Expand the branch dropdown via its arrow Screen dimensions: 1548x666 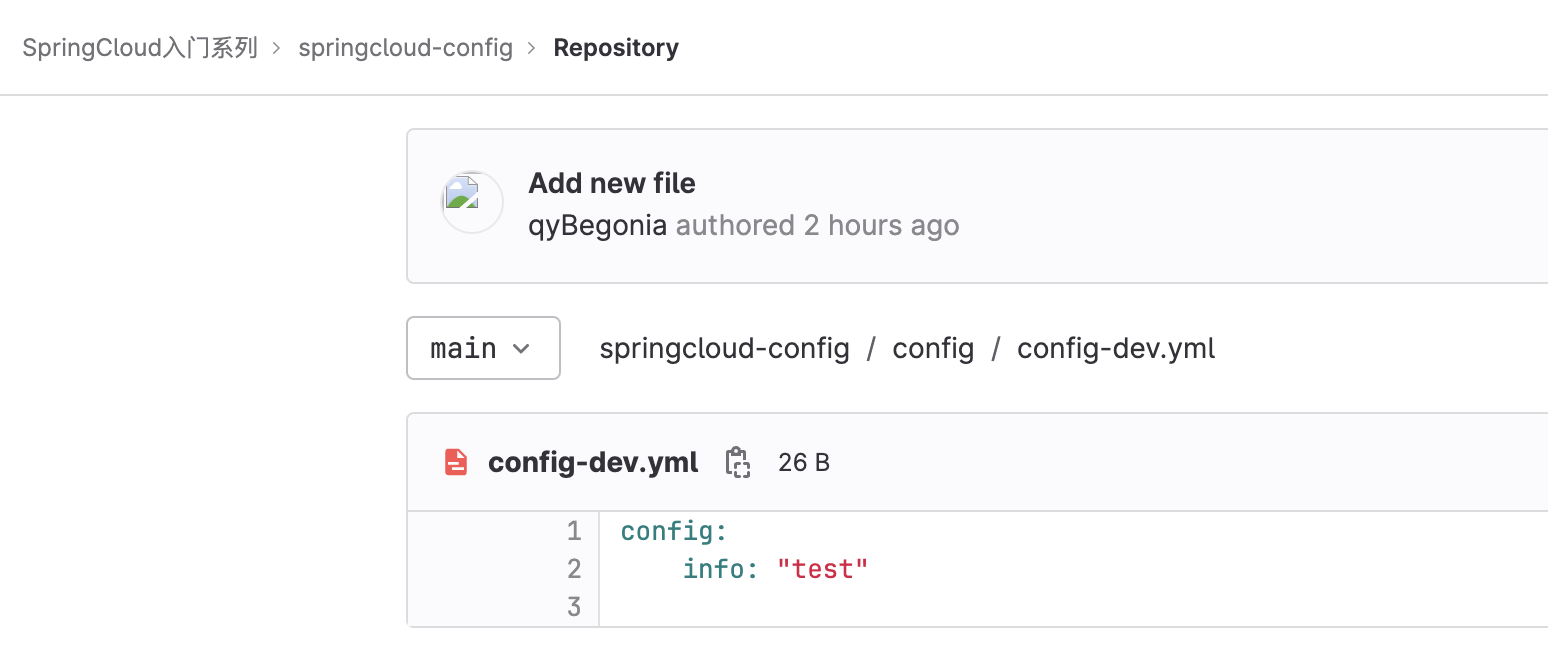tap(521, 348)
